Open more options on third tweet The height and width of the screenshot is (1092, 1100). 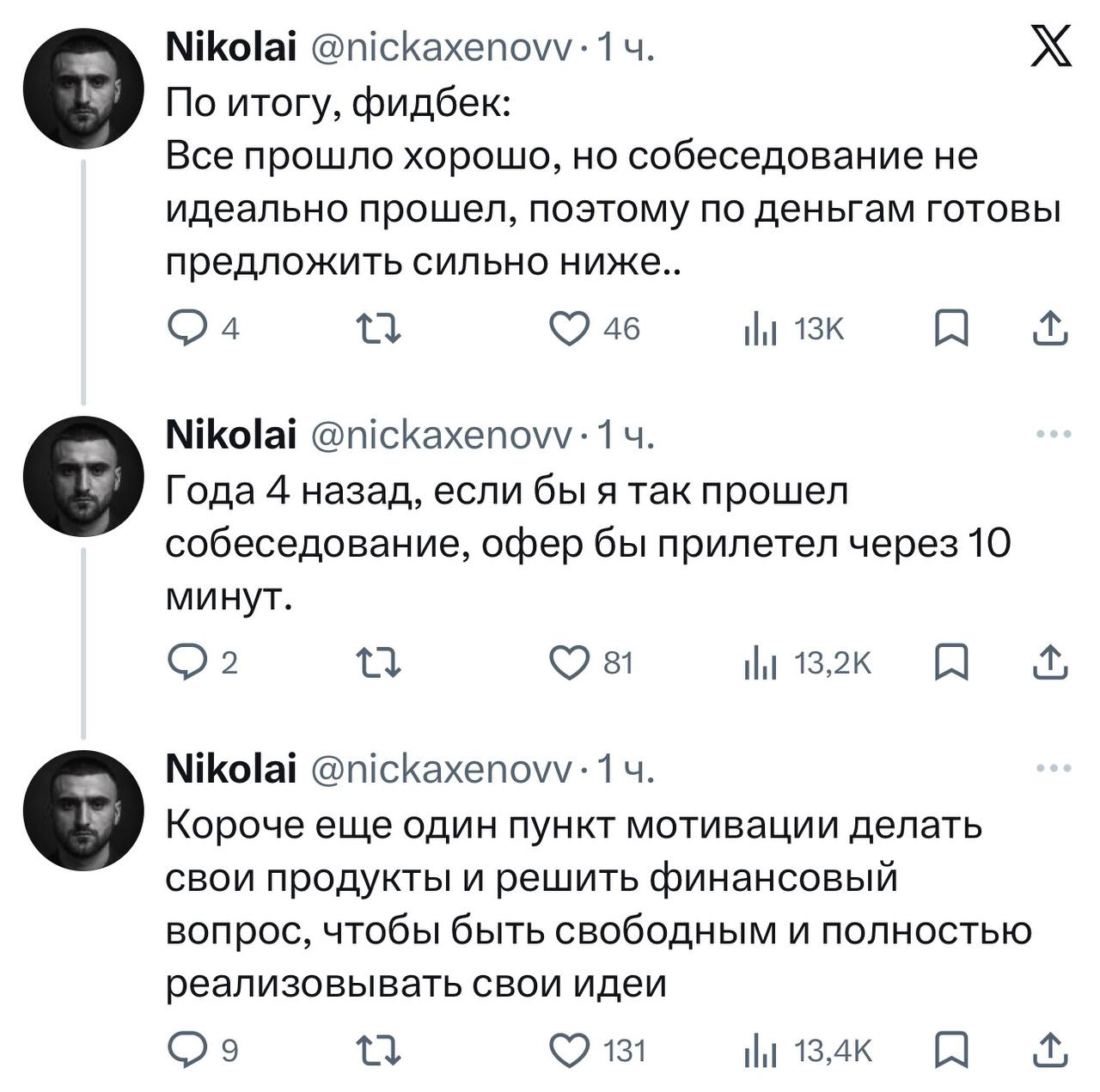click(1054, 768)
